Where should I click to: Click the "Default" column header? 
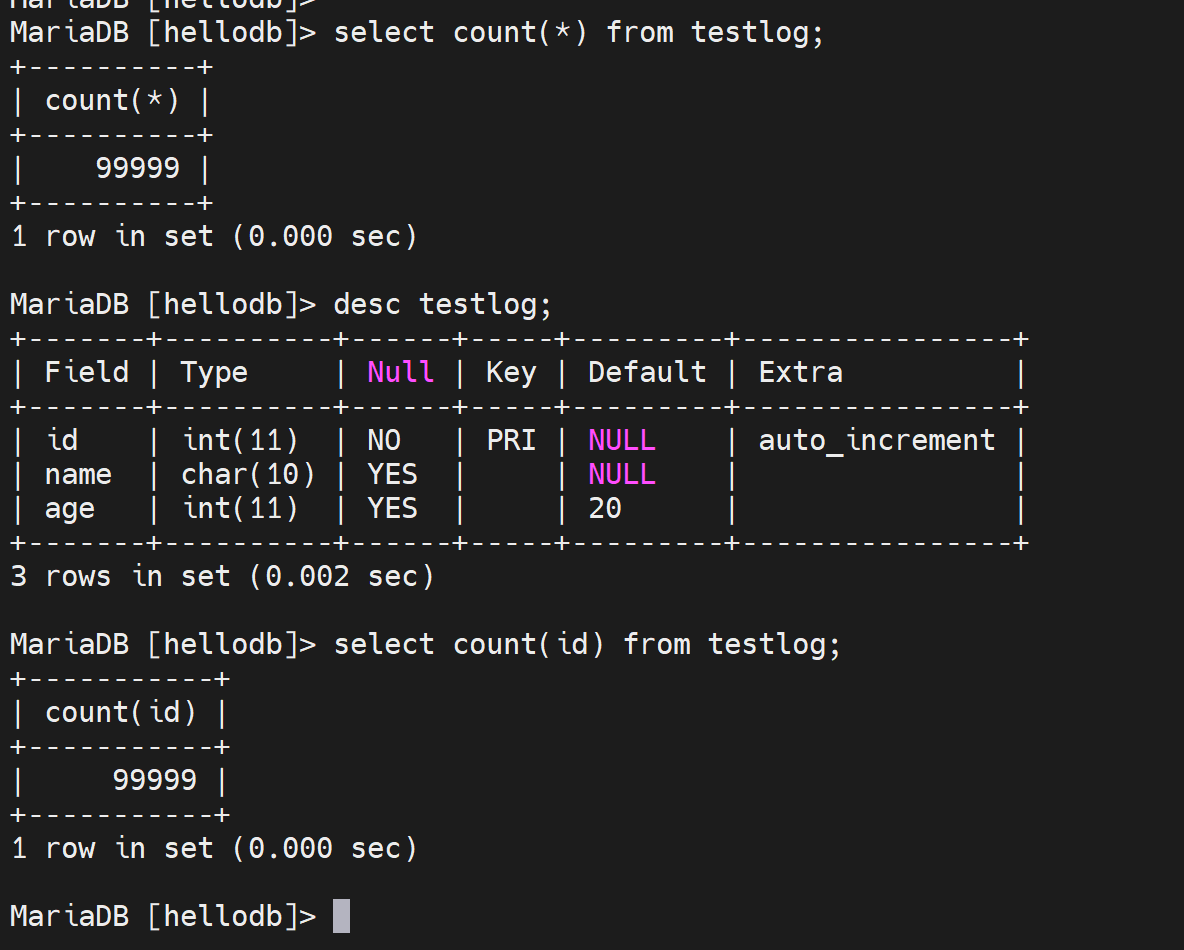point(646,373)
